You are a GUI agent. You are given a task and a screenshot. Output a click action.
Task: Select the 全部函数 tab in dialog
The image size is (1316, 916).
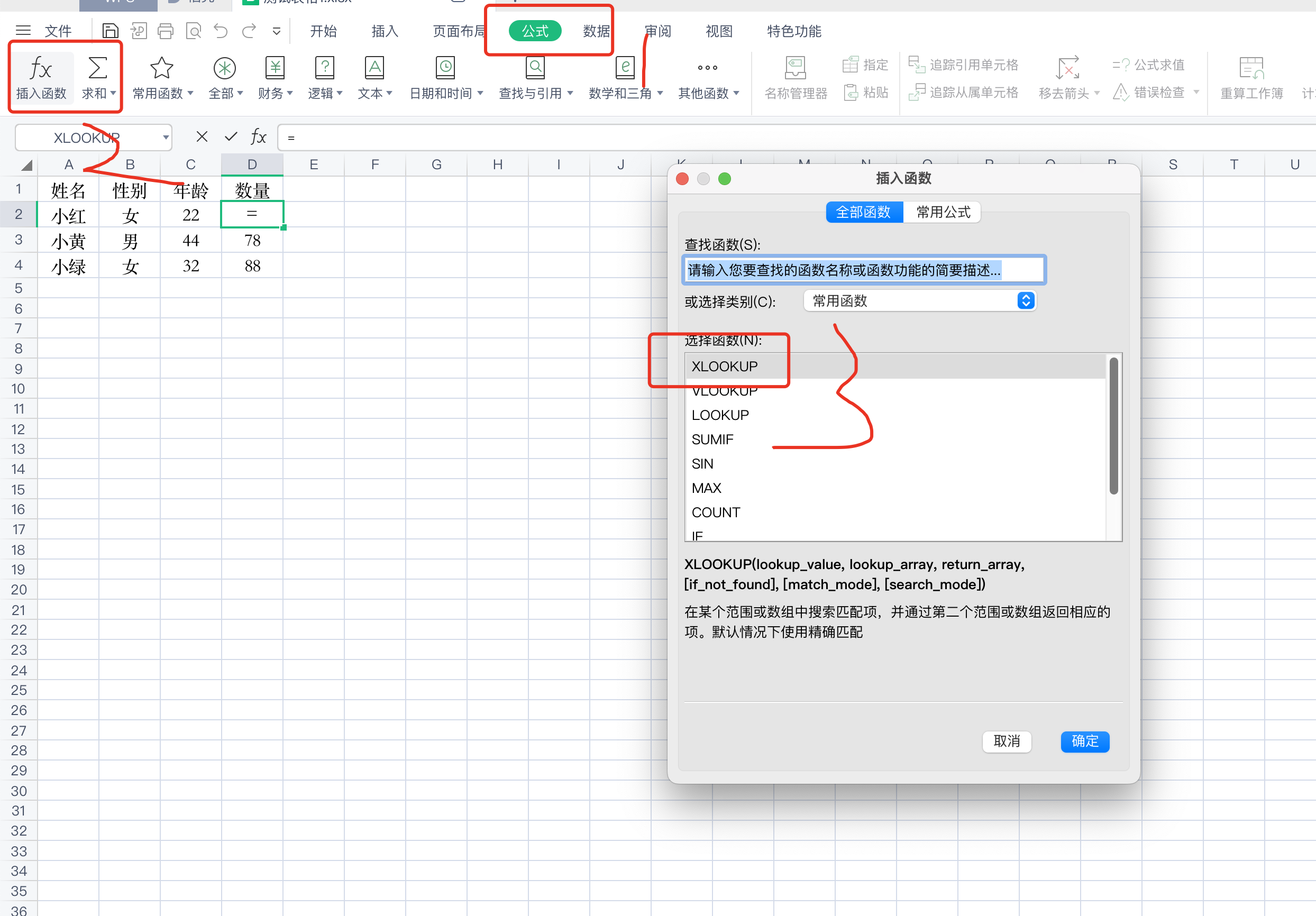[x=864, y=212]
